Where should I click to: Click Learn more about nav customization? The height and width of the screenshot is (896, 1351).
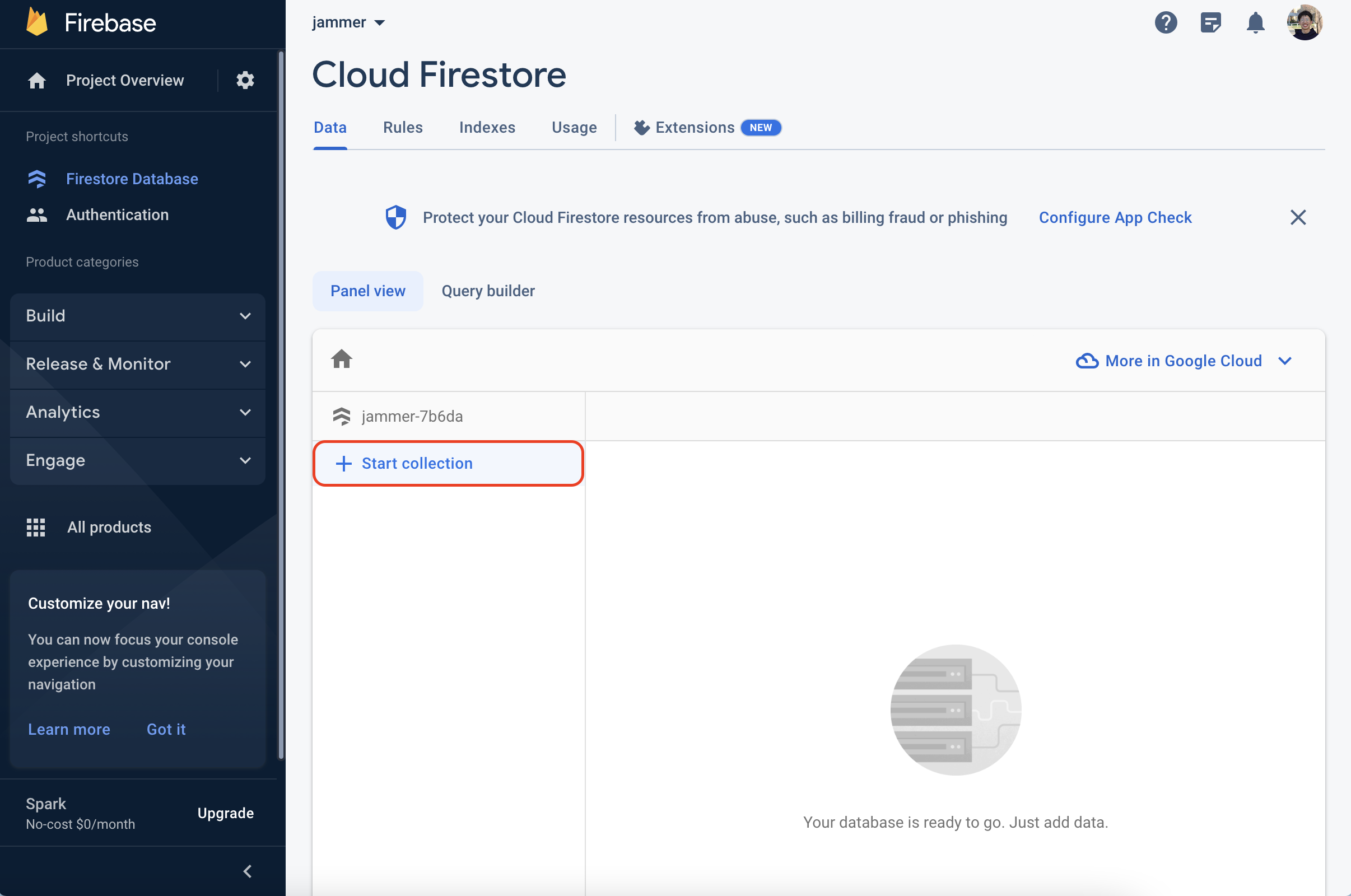click(69, 729)
